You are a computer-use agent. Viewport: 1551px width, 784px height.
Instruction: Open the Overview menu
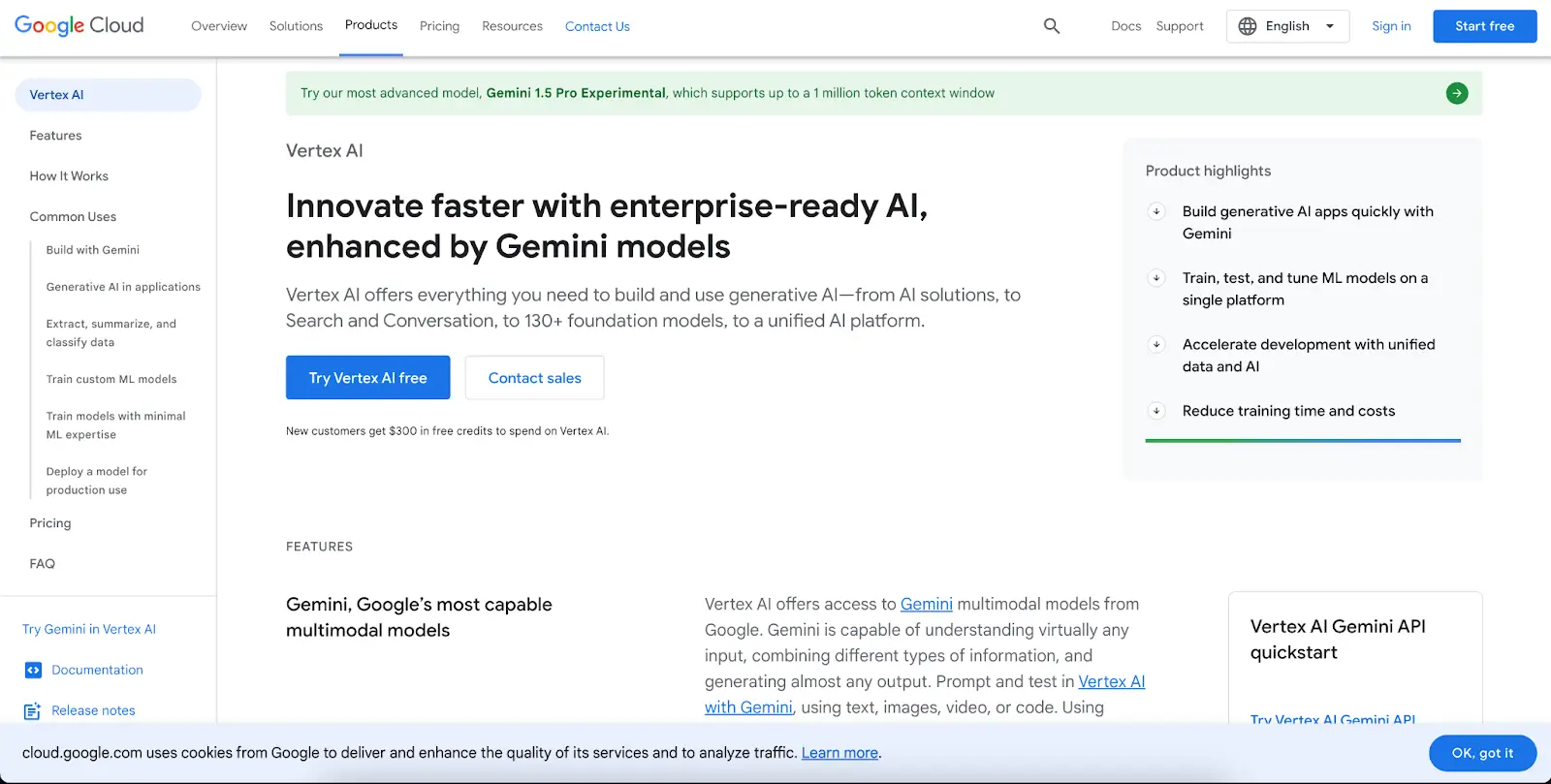(219, 26)
